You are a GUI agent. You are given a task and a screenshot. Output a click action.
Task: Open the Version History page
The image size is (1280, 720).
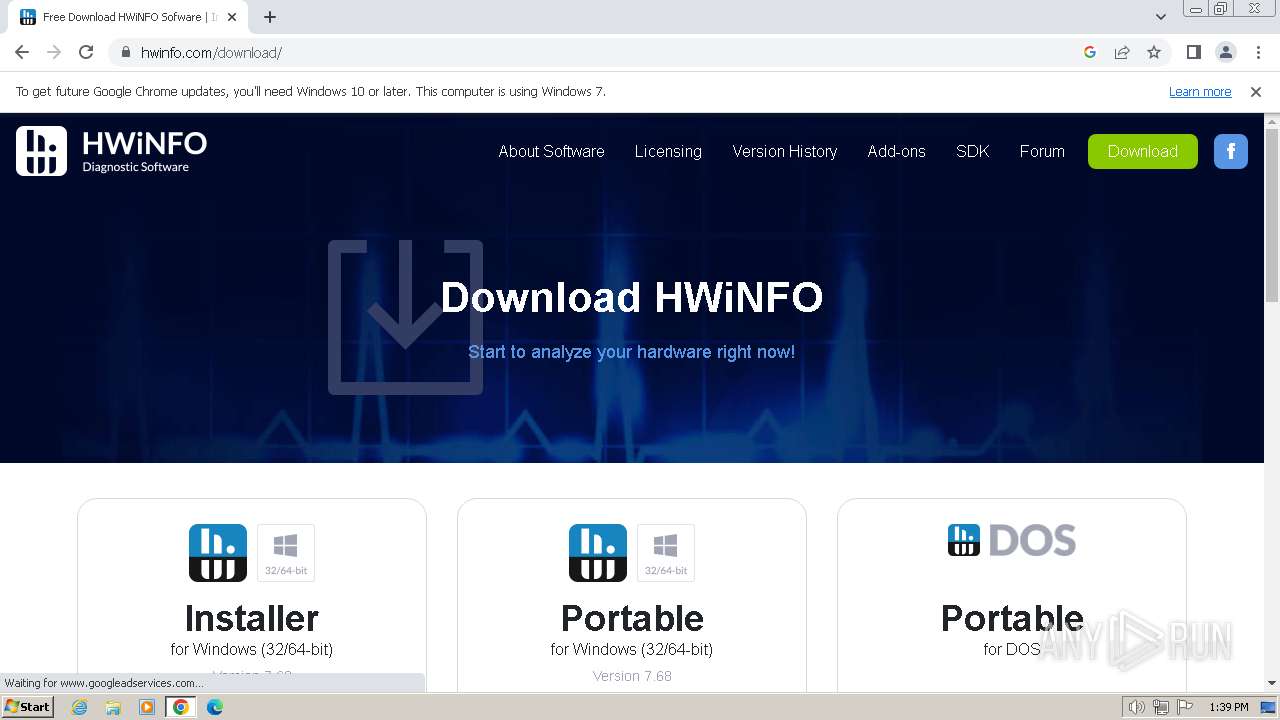click(x=785, y=151)
